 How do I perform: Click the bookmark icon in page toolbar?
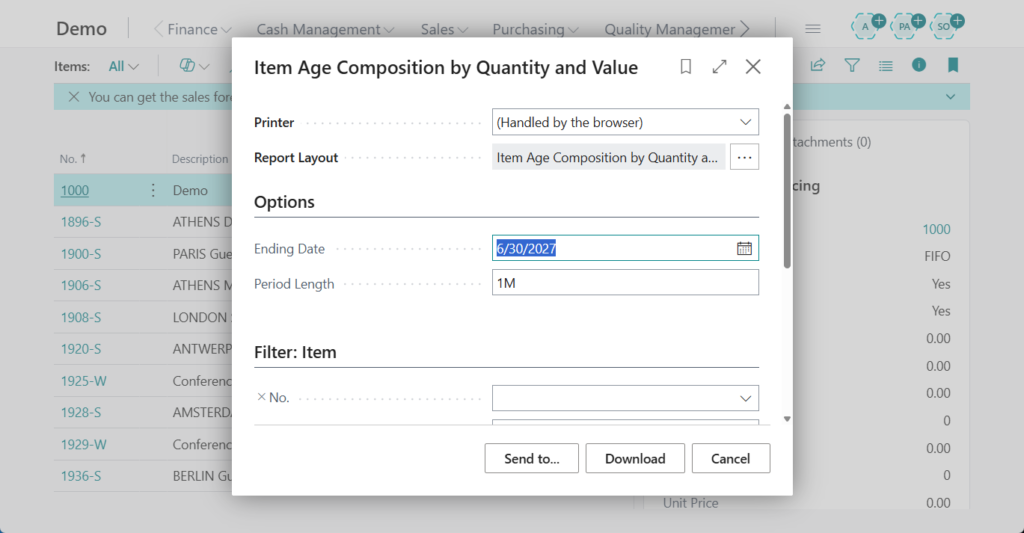(x=952, y=66)
